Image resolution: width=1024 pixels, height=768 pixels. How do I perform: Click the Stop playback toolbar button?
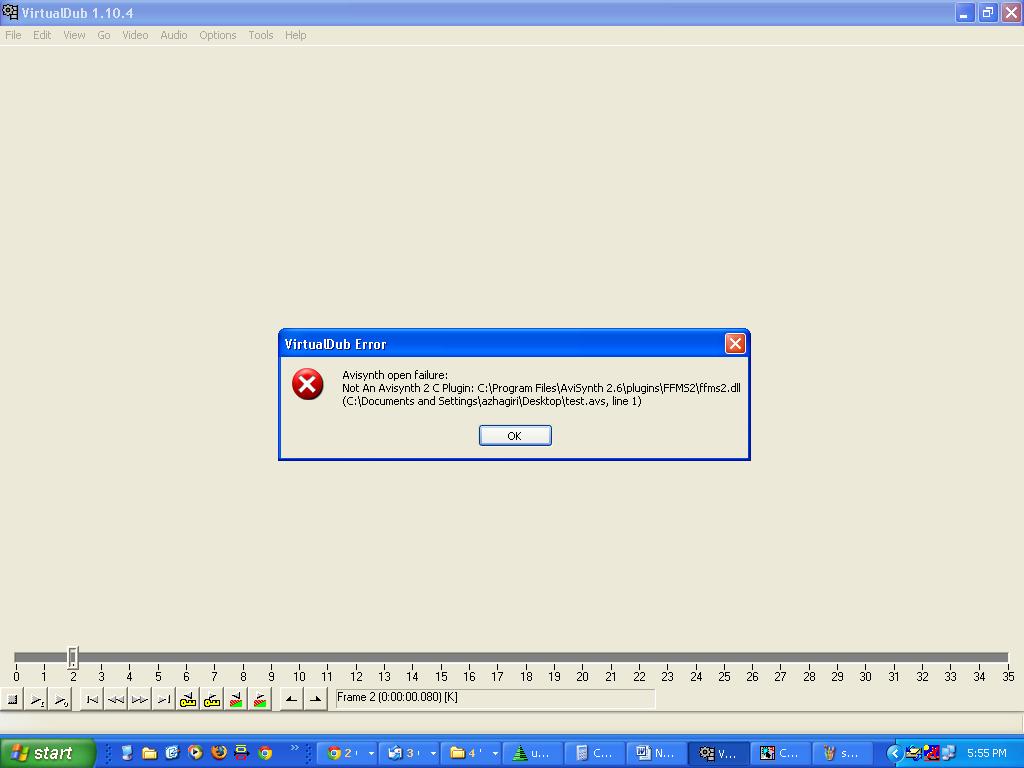pos(12,699)
